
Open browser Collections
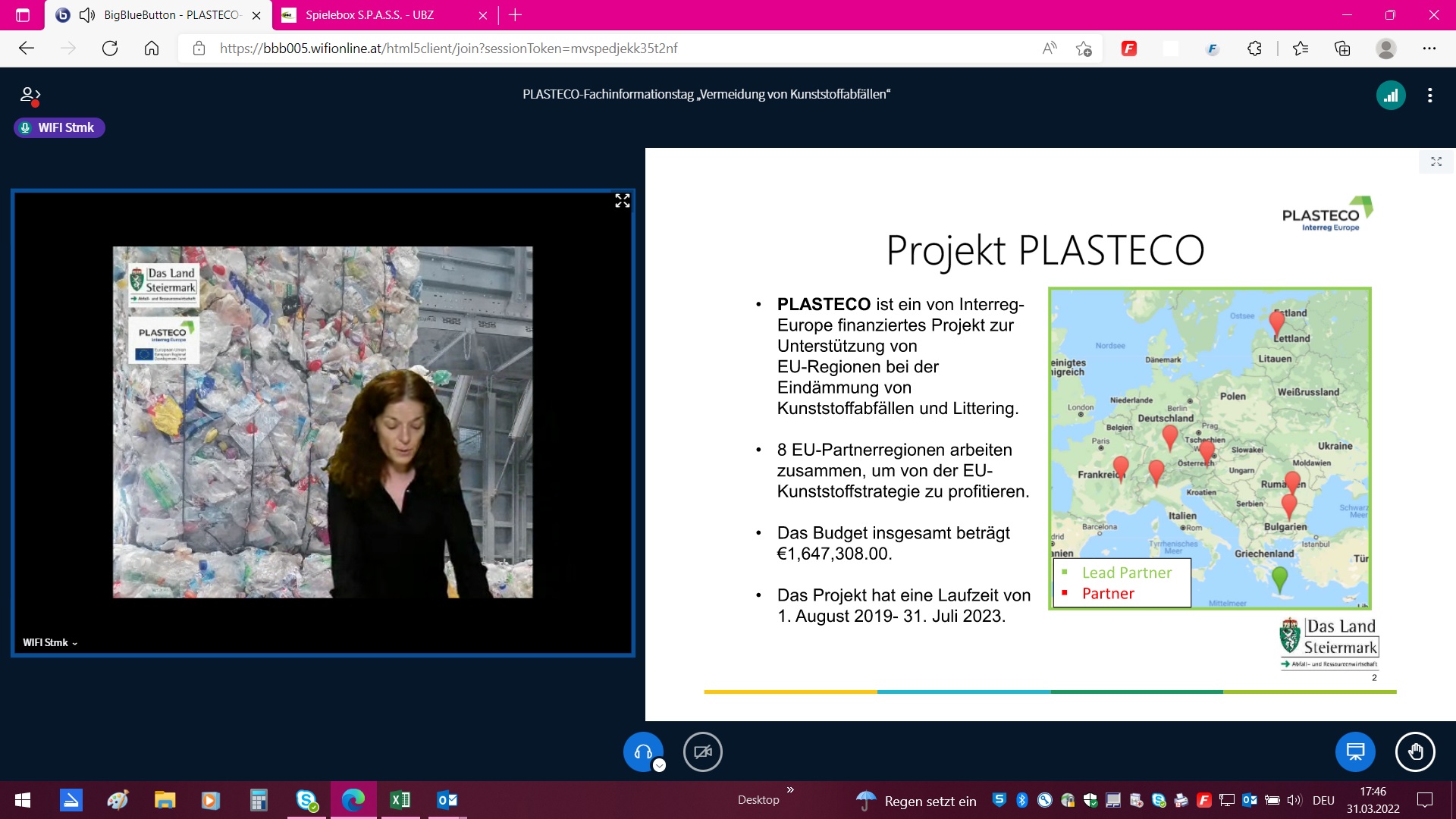pos(1342,49)
